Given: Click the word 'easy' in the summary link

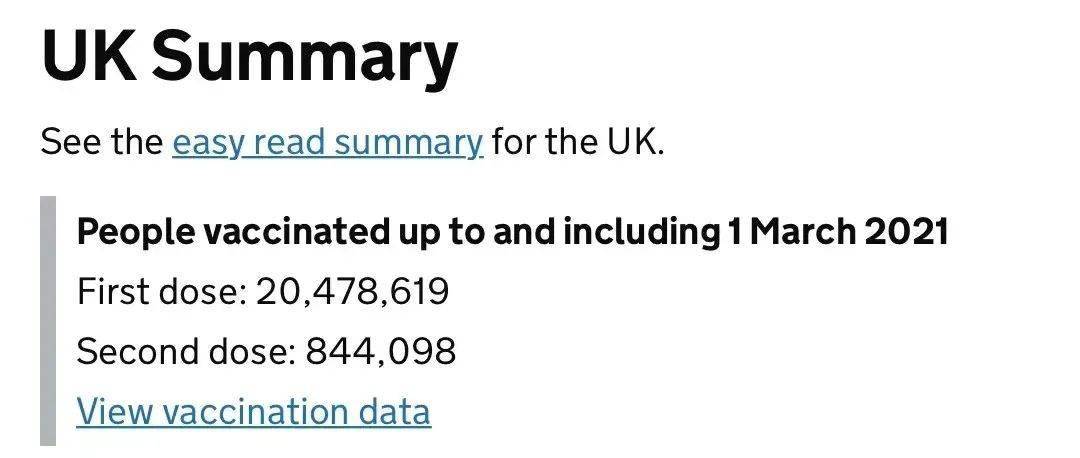Looking at the screenshot, I should (x=207, y=145).
